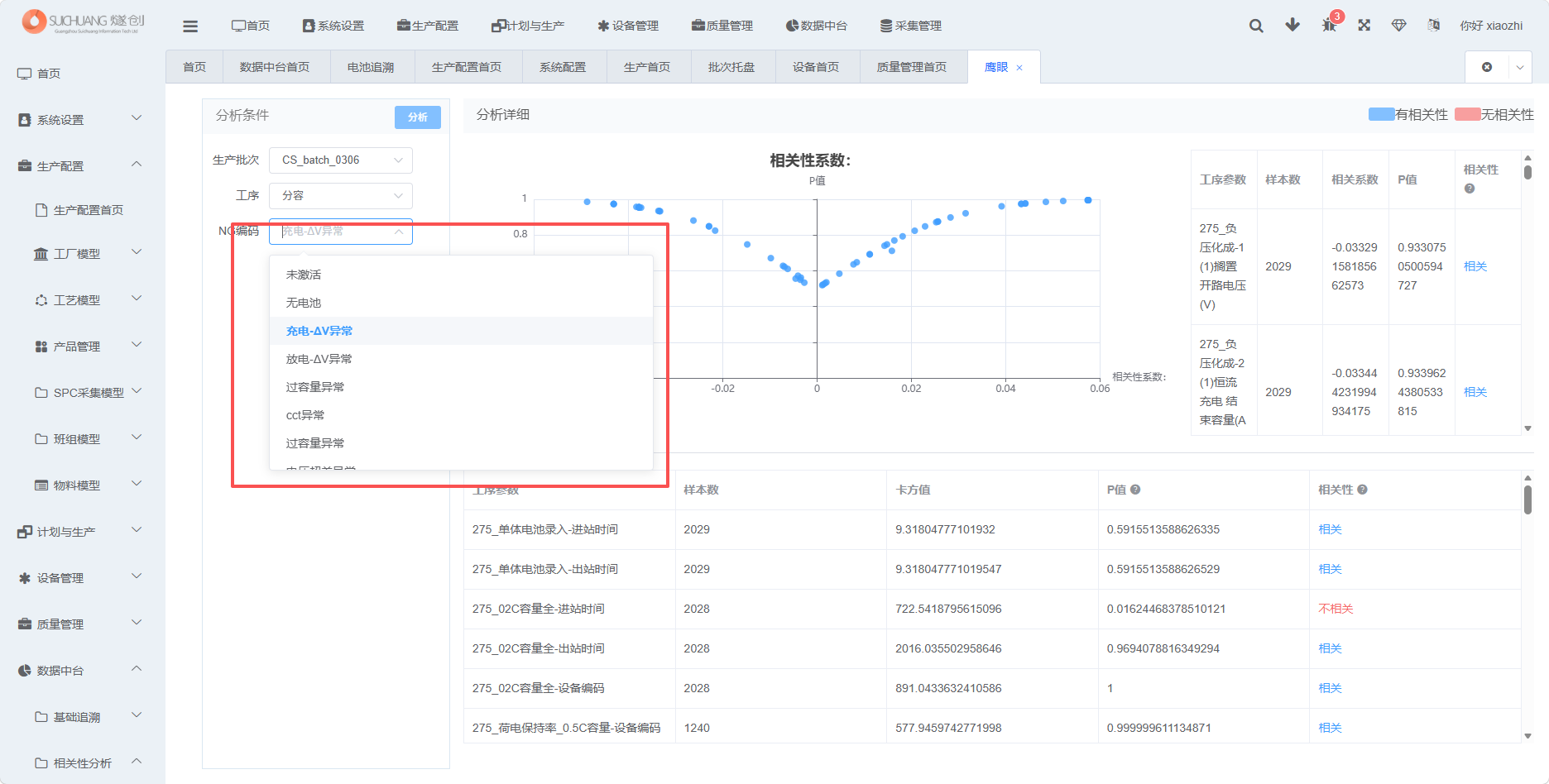
Task: Click the help icon next to P值 column header
Action: tap(1135, 490)
